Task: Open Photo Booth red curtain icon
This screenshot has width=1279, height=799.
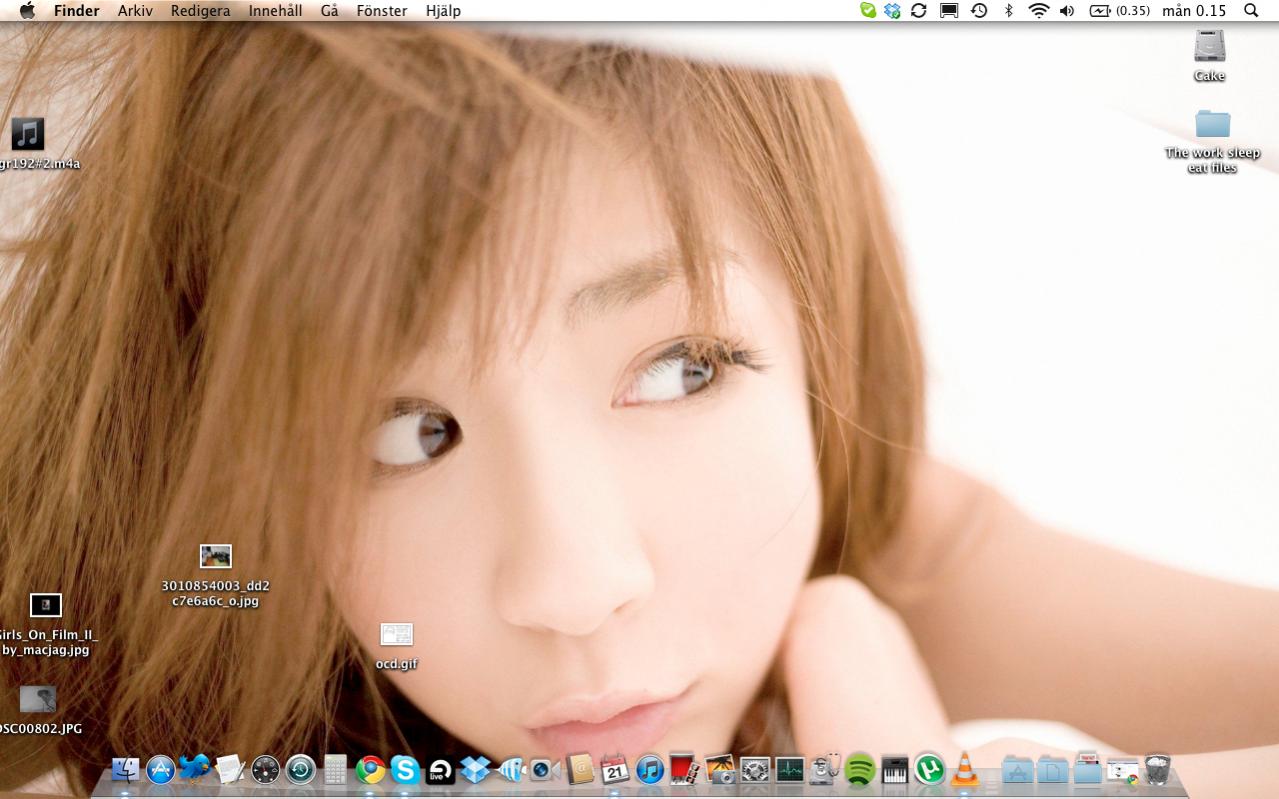Action: [685, 769]
